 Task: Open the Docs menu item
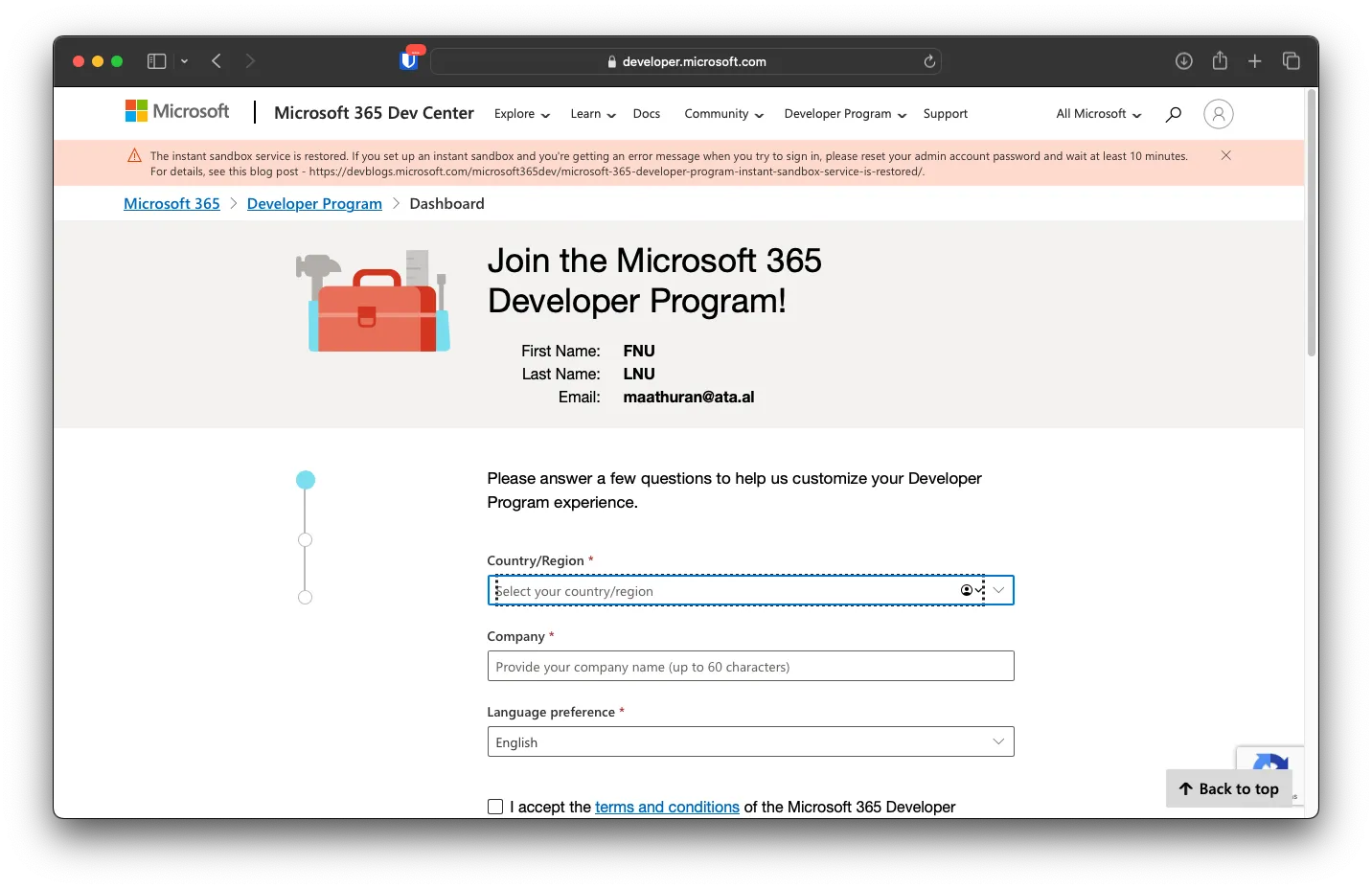[647, 114]
